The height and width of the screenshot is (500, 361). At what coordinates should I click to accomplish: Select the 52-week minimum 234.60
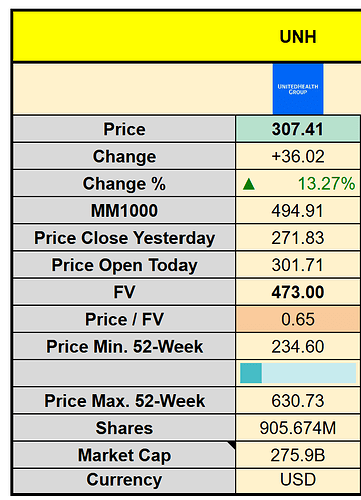[298, 347]
